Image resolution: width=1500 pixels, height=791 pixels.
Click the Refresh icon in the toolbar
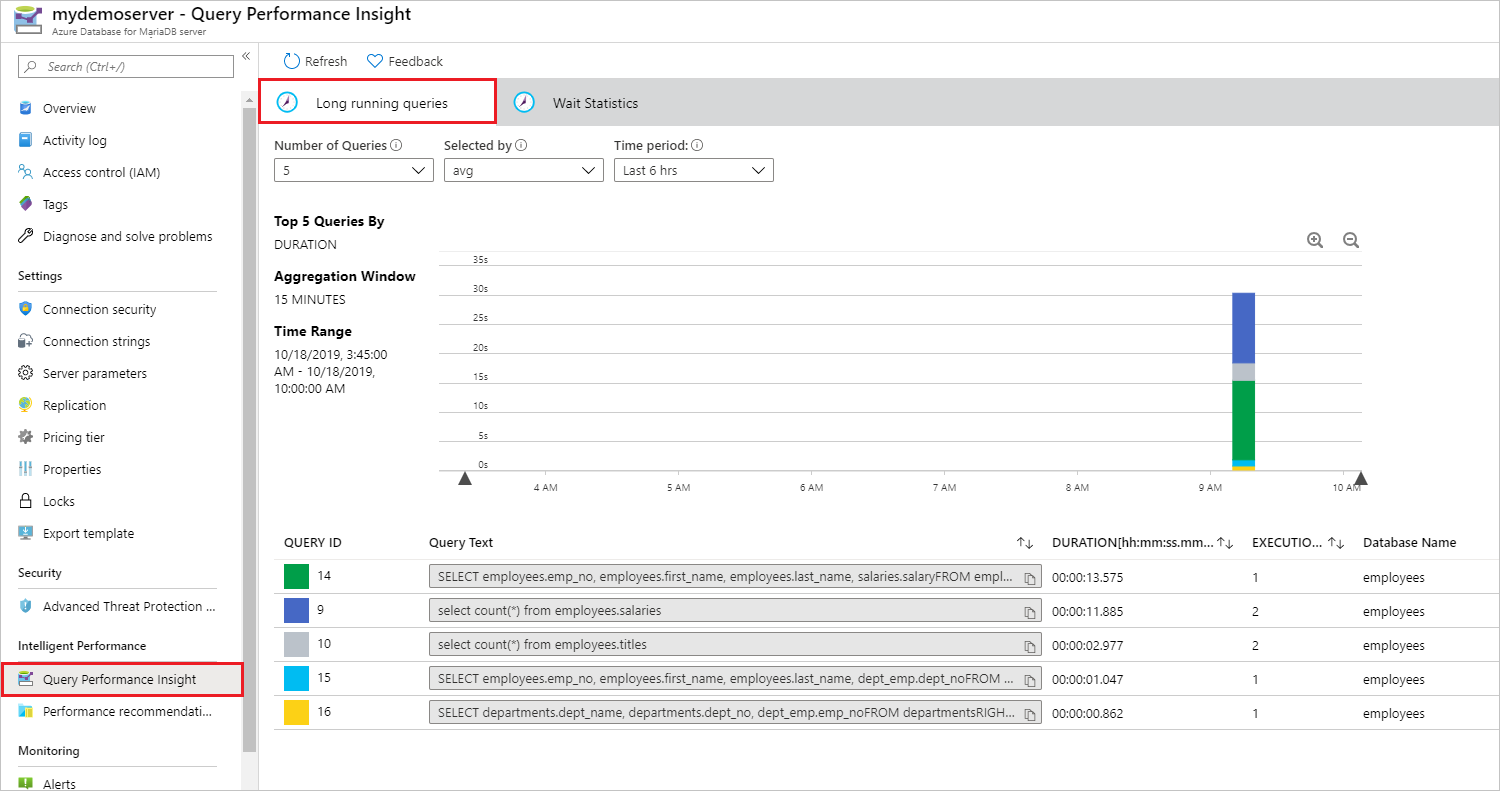pos(292,61)
